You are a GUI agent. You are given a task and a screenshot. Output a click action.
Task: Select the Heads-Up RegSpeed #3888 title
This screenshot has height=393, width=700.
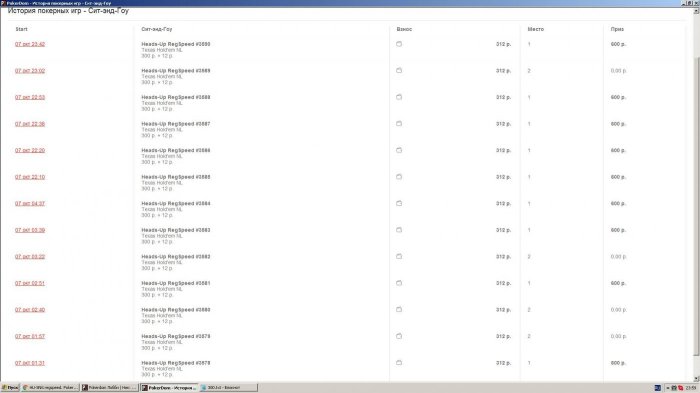[175, 97]
